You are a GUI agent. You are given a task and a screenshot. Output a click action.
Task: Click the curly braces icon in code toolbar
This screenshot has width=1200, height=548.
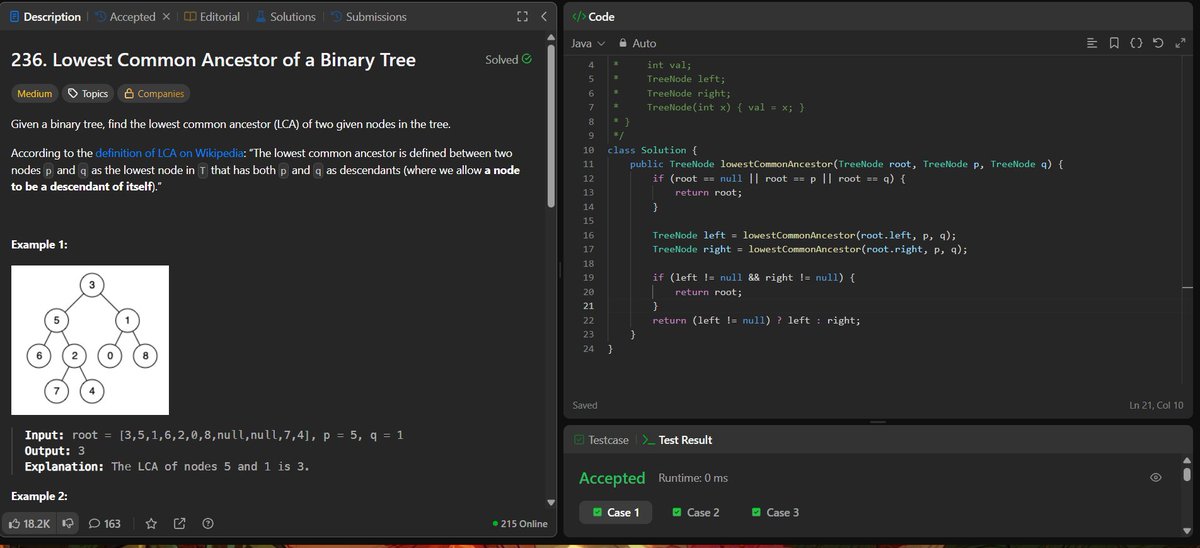tap(1136, 43)
